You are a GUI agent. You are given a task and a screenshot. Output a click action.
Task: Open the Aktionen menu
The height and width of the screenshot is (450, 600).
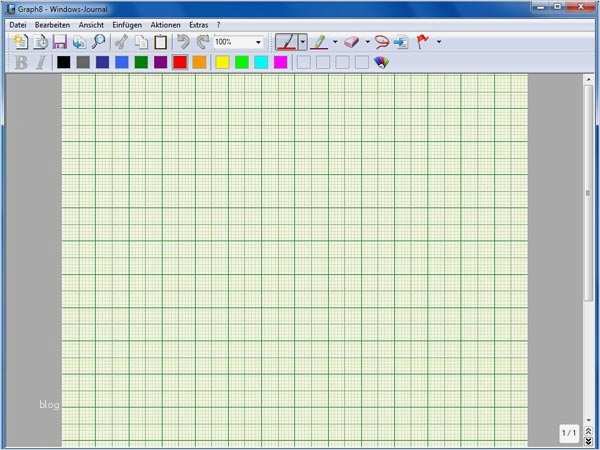[x=165, y=25]
